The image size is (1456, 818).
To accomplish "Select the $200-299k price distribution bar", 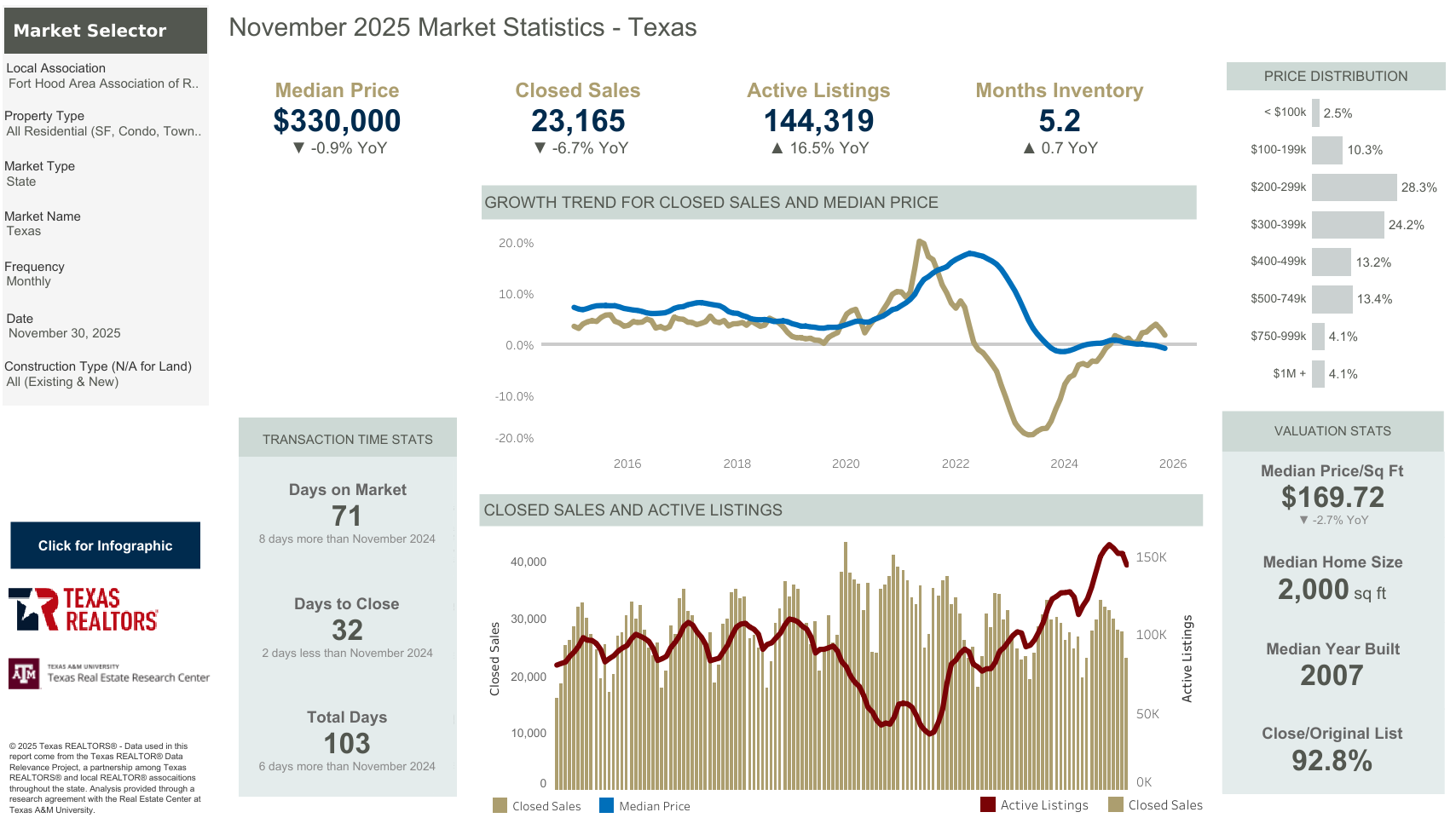I will 1354,187.
